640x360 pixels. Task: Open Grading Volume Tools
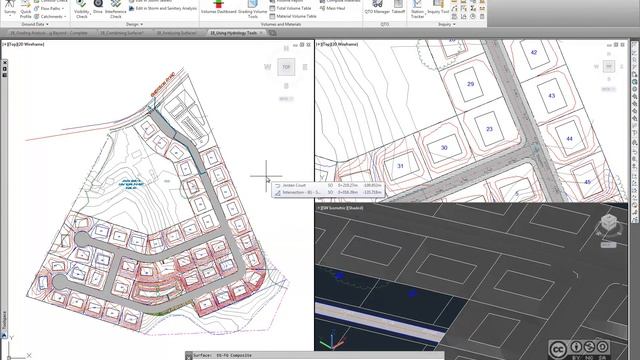point(252,9)
